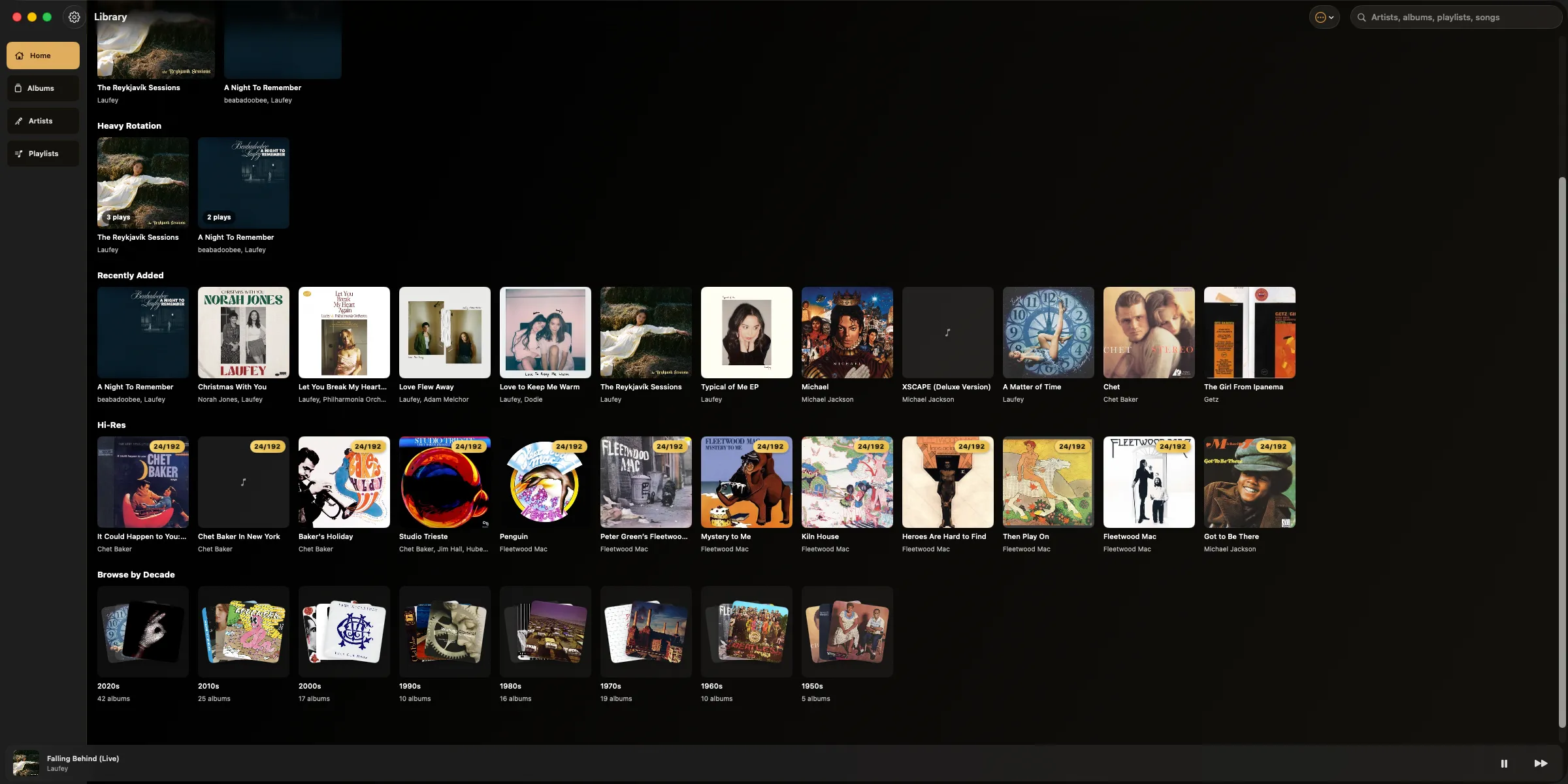Open The Girl From Ipanema cover
The image size is (1568, 784).
click(x=1250, y=333)
